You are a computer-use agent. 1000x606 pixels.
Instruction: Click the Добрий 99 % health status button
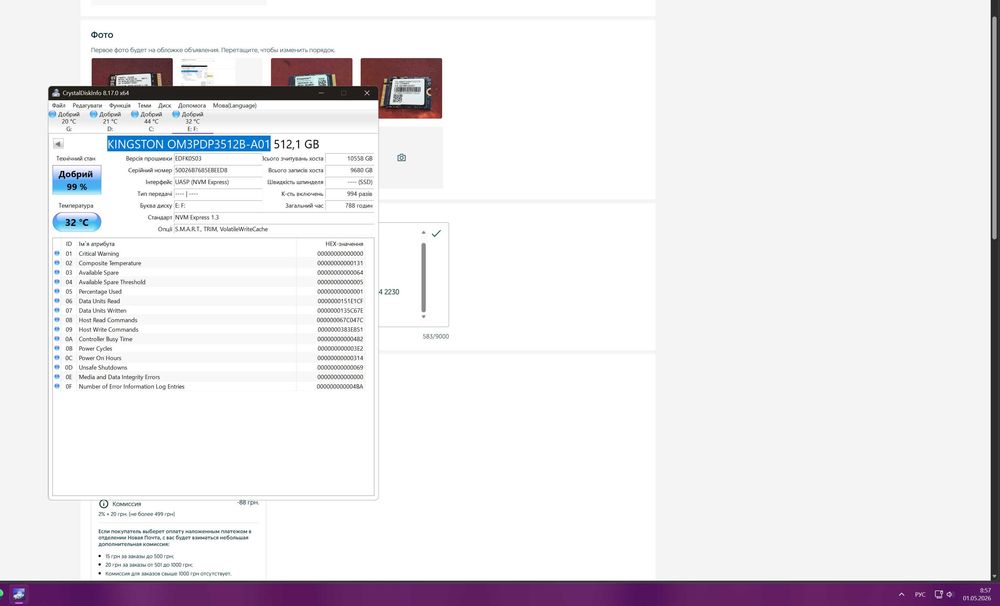77,180
